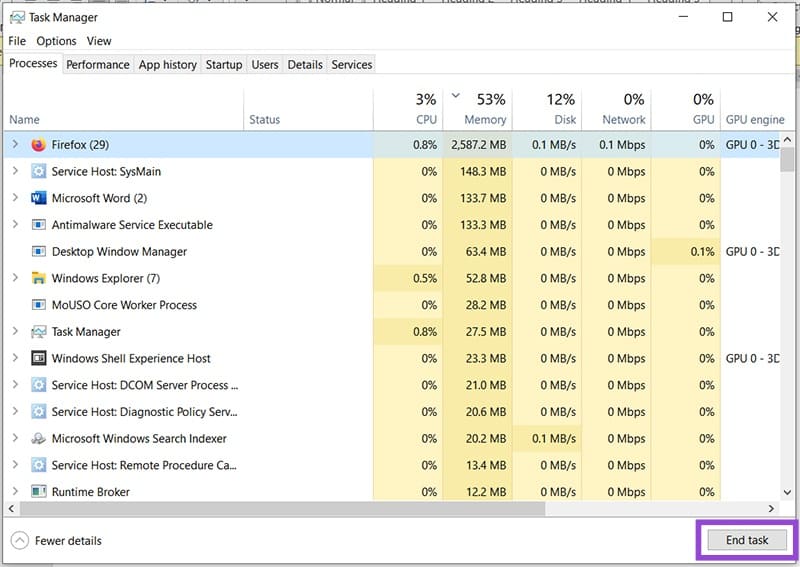This screenshot has width=800, height=567.
Task: Click the Service Host: DCOM Server Process icon
Action: click(x=38, y=385)
